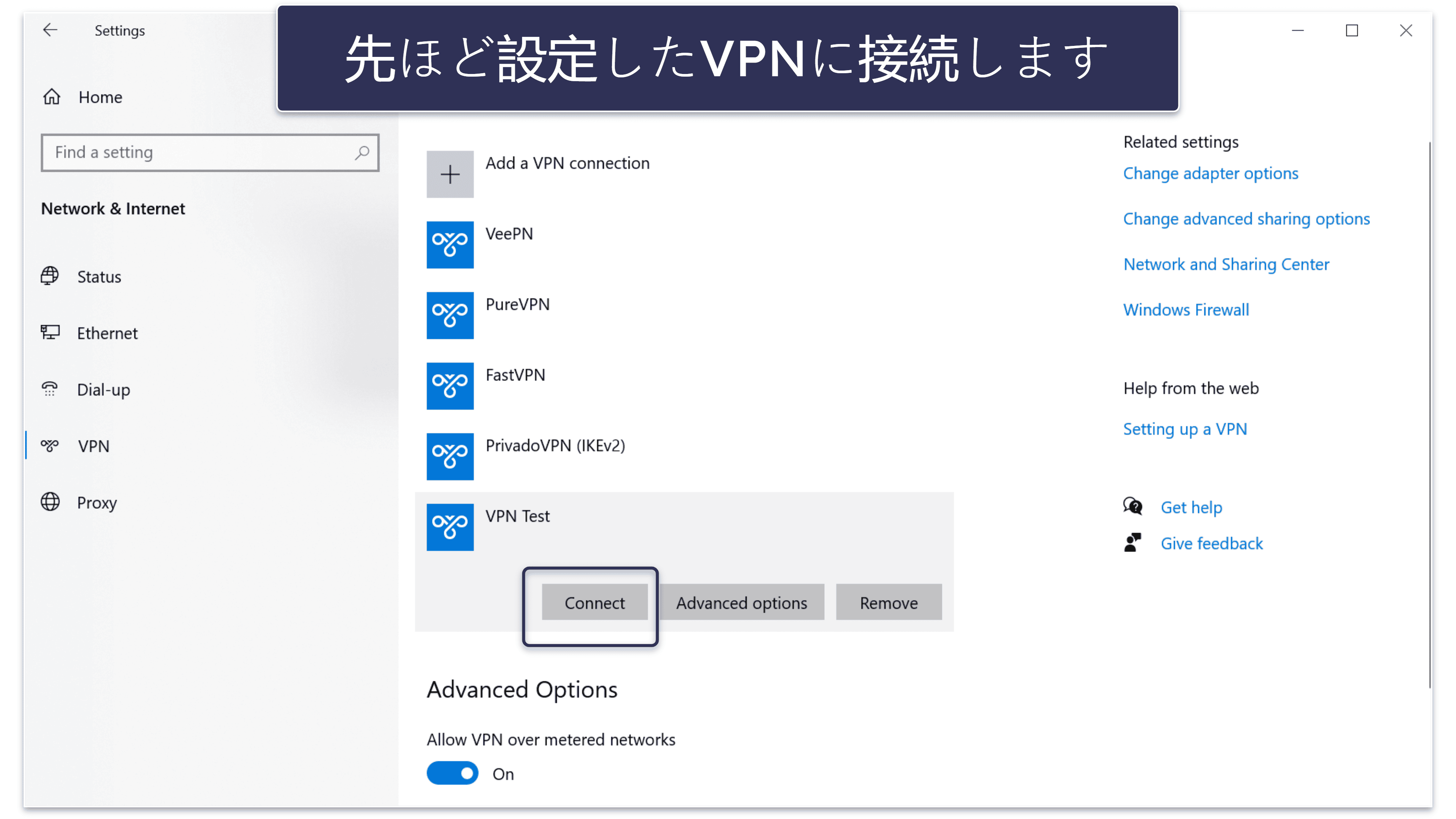1456x819 pixels.
Task: Select the Dial-up phone icon
Action: (50, 389)
